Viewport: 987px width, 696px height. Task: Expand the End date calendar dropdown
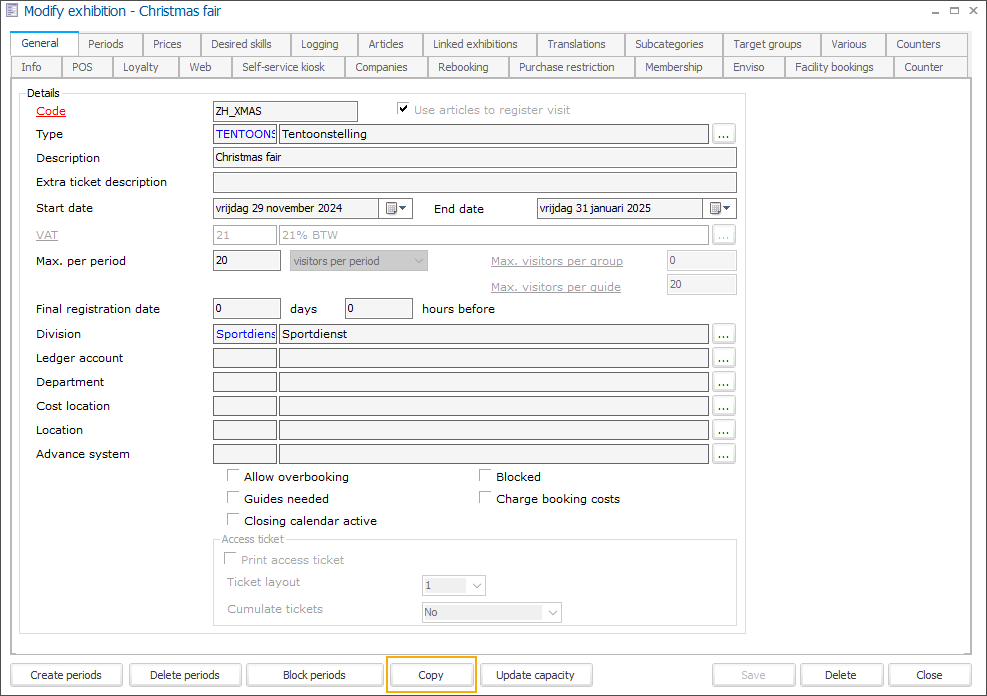720,208
